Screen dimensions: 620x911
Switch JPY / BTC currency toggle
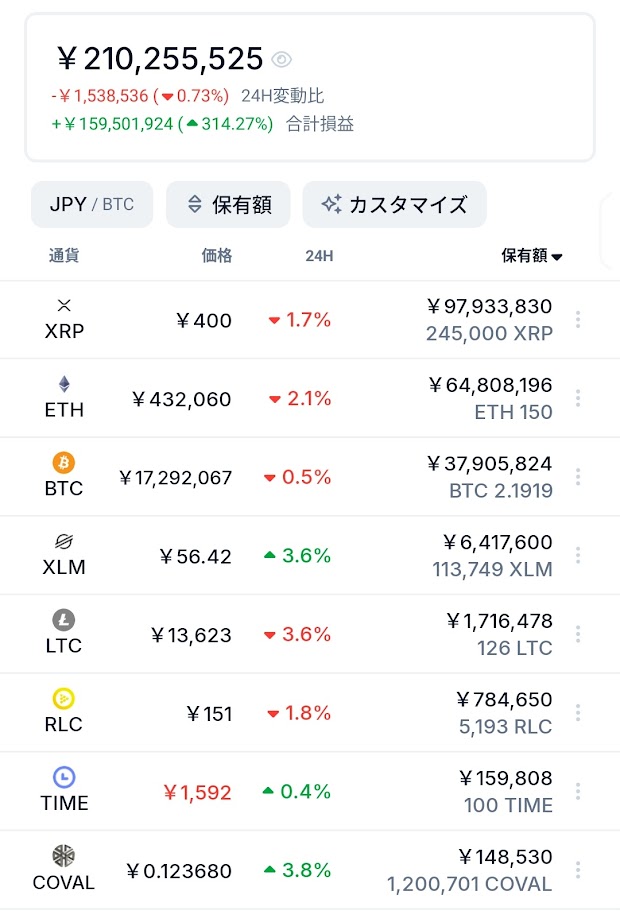(x=92, y=205)
